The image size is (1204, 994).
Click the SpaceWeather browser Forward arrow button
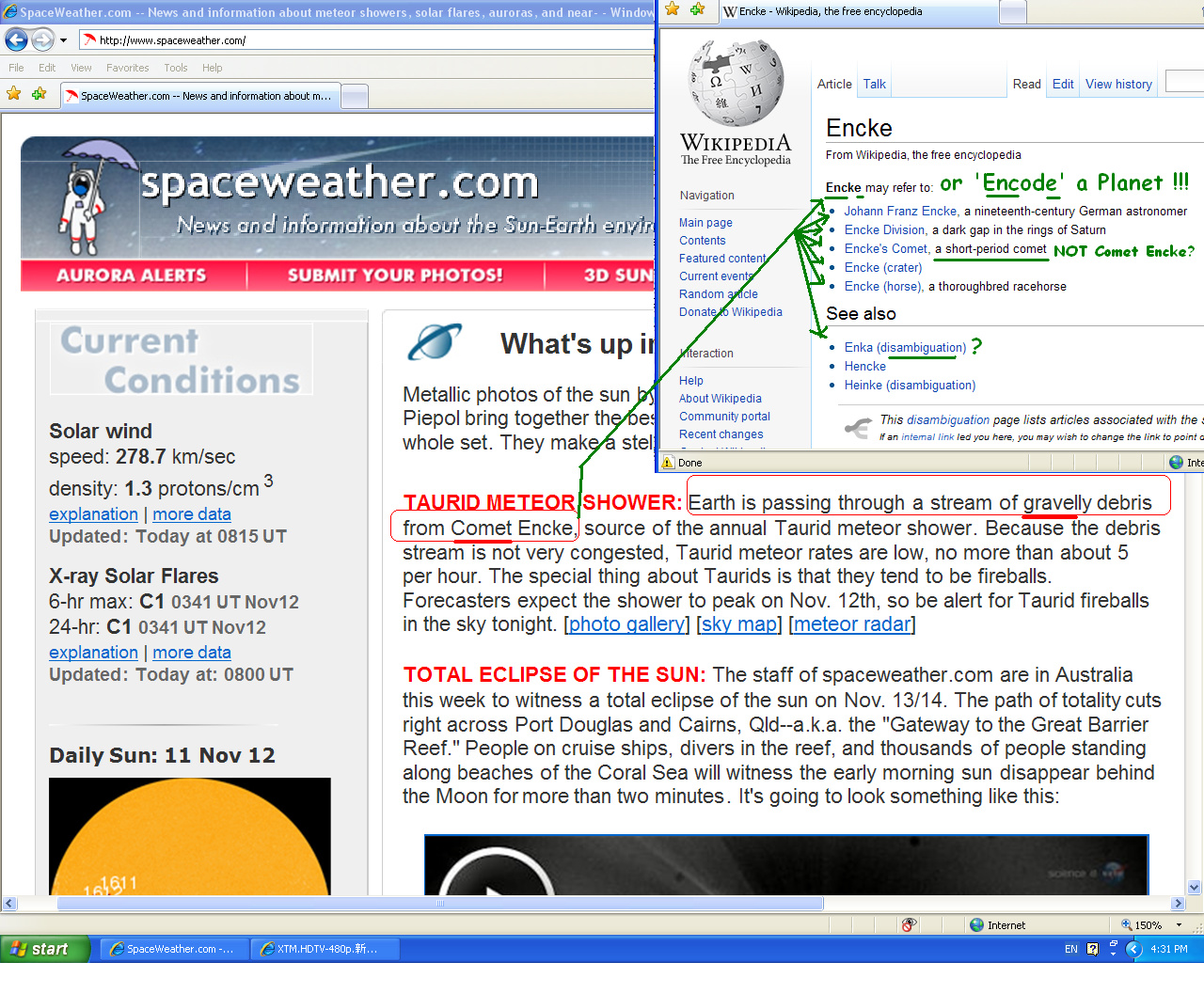click(43, 39)
